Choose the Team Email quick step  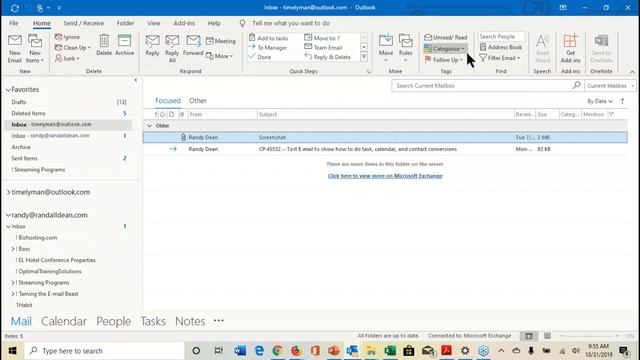pyautogui.click(x=323, y=48)
